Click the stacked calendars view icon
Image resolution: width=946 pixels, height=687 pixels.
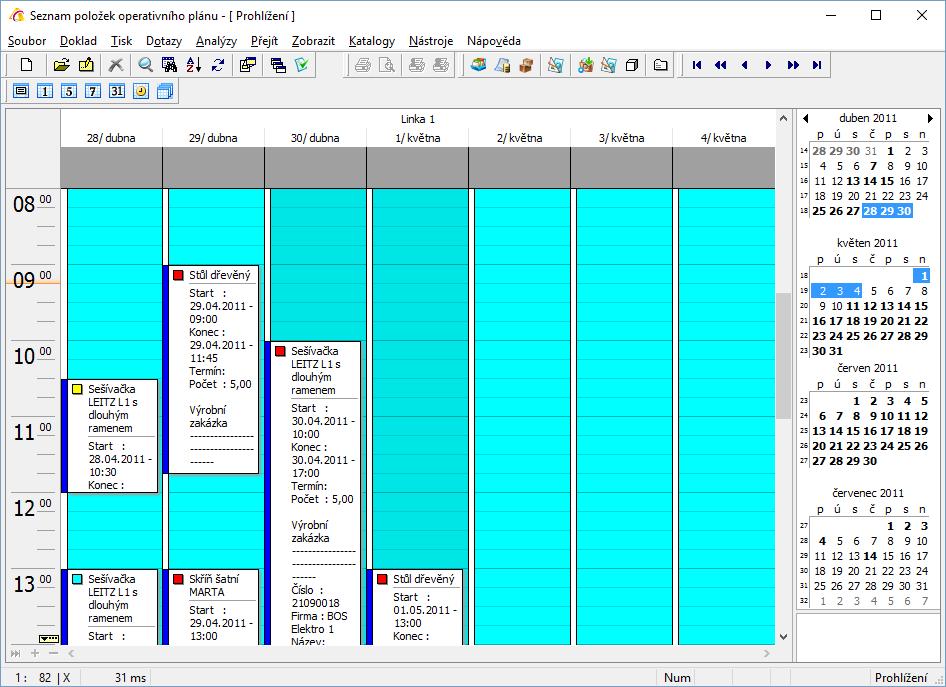(x=165, y=91)
